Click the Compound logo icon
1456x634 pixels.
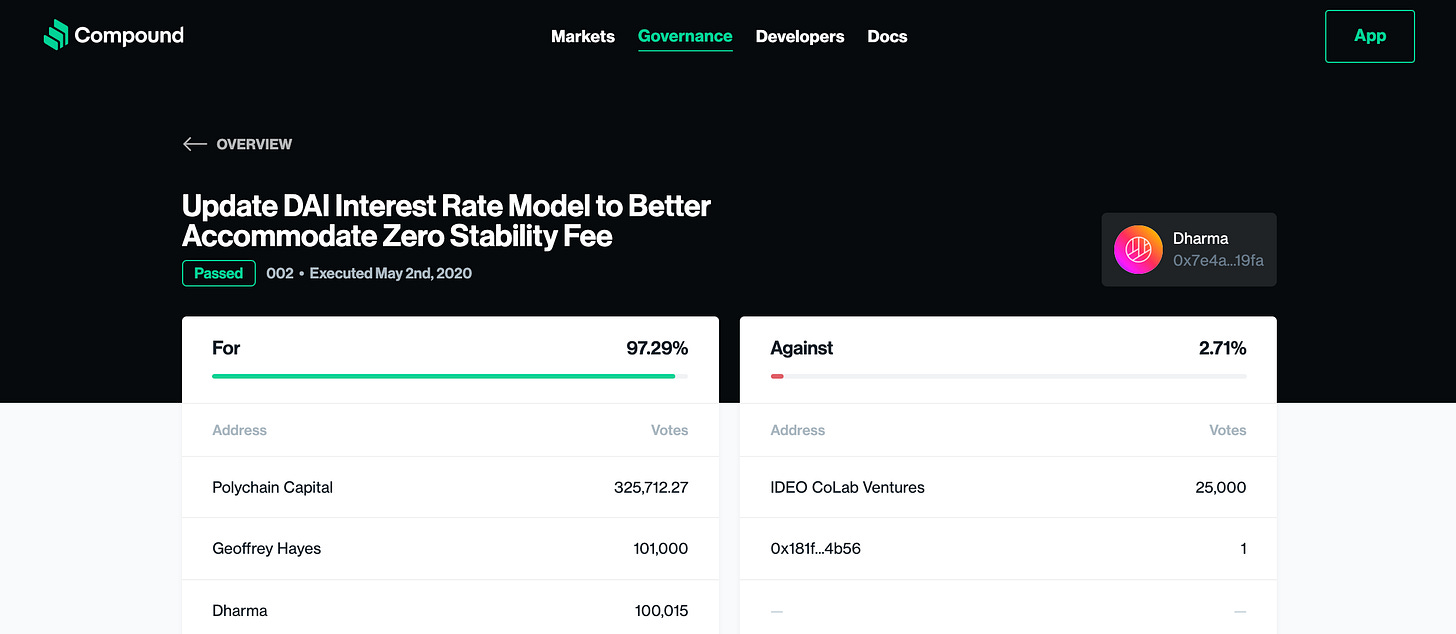[56, 35]
